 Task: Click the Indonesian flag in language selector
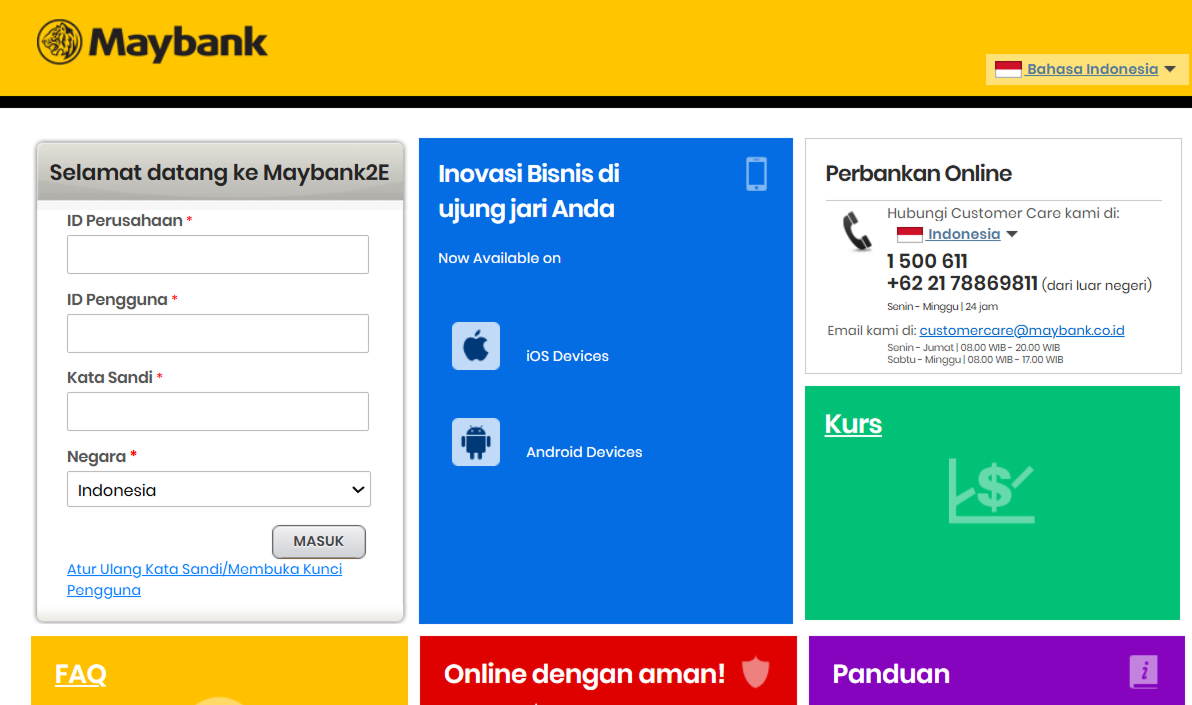tap(1008, 69)
